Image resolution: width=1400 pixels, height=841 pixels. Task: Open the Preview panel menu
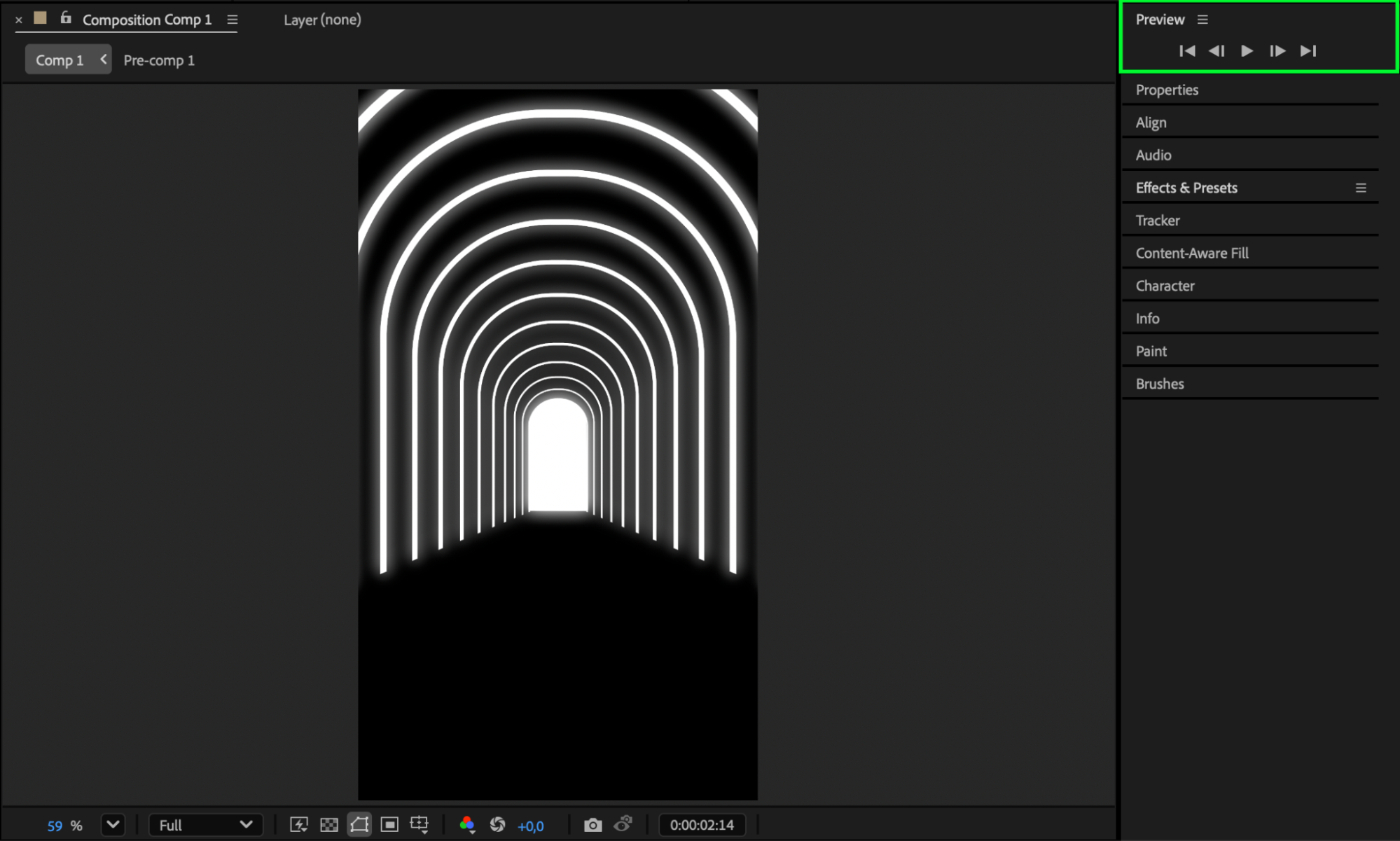click(x=1203, y=20)
